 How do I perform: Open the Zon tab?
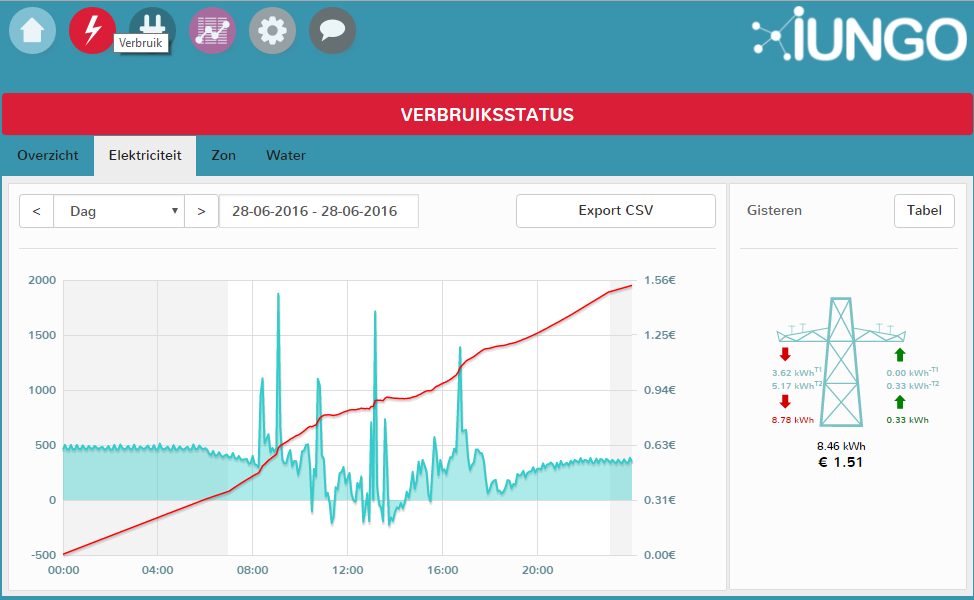(x=223, y=155)
